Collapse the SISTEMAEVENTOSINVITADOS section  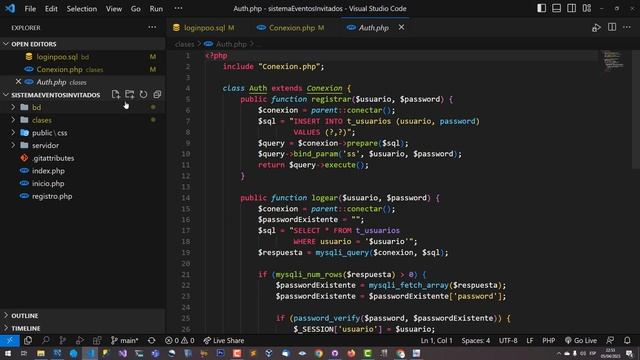55,95
